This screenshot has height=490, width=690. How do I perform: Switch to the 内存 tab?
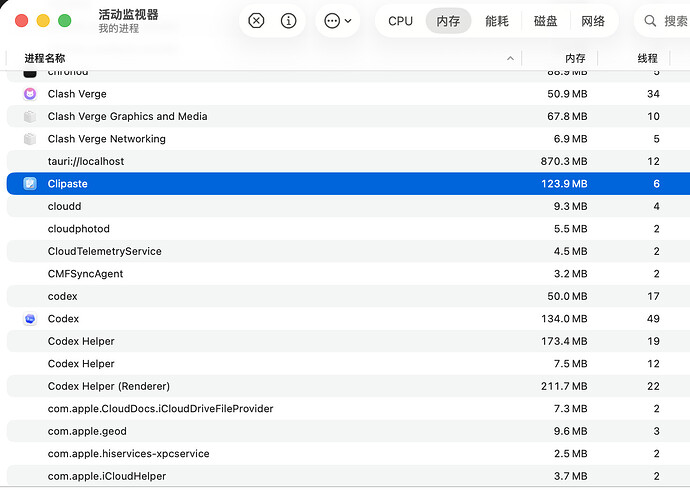[448, 21]
